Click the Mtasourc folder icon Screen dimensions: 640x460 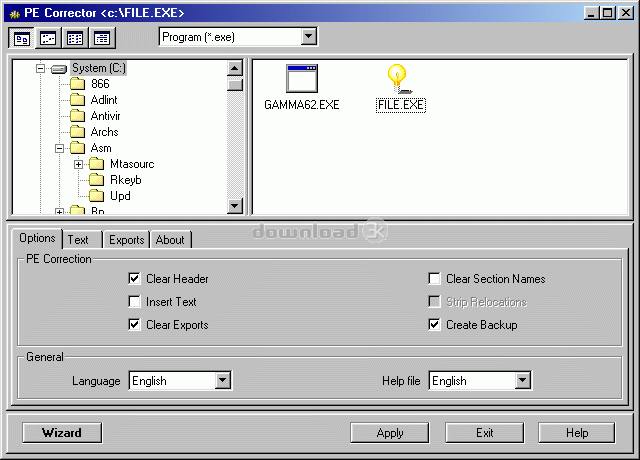coord(96,164)
